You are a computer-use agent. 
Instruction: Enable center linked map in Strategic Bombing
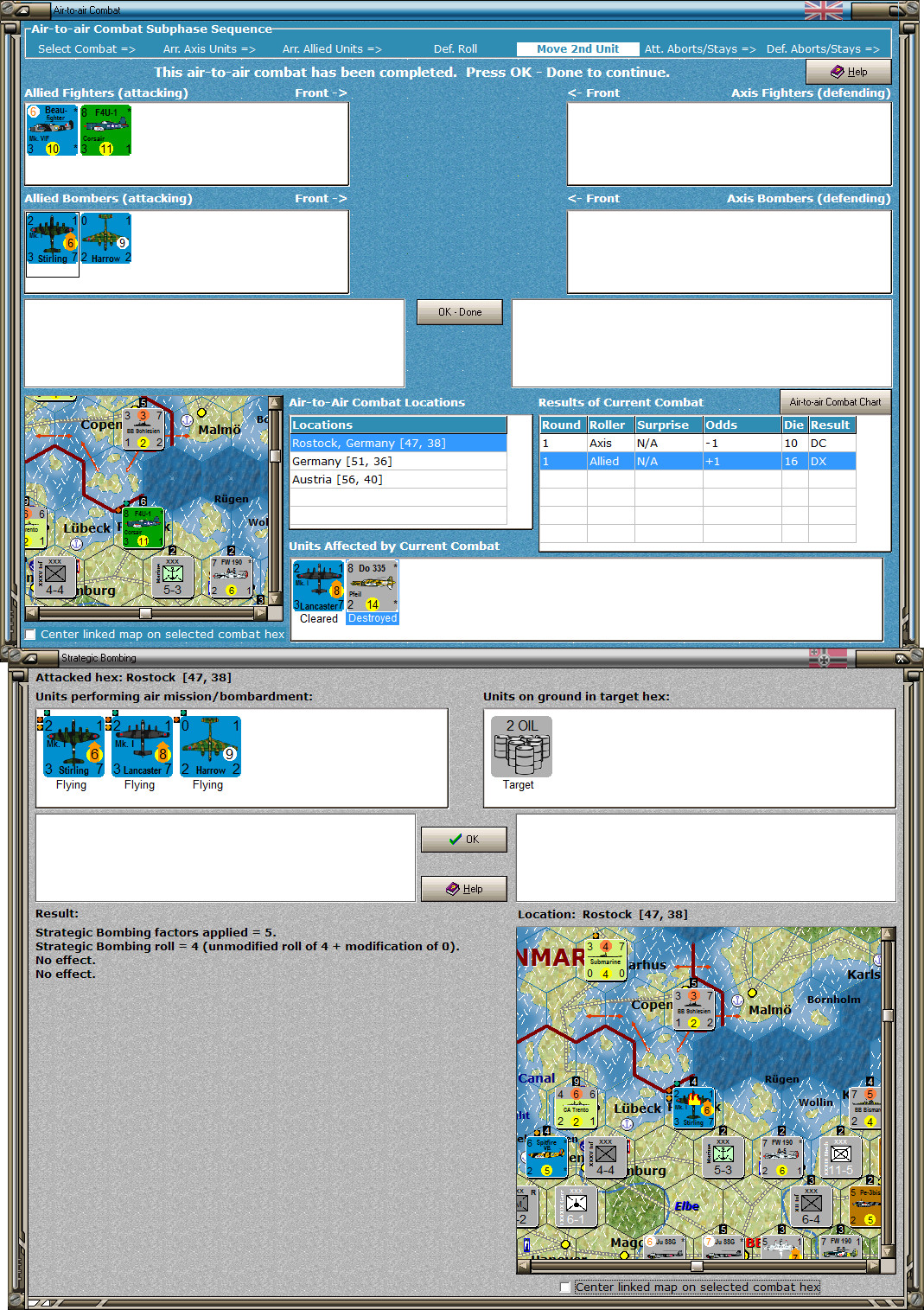click(x=565, y=1288)
